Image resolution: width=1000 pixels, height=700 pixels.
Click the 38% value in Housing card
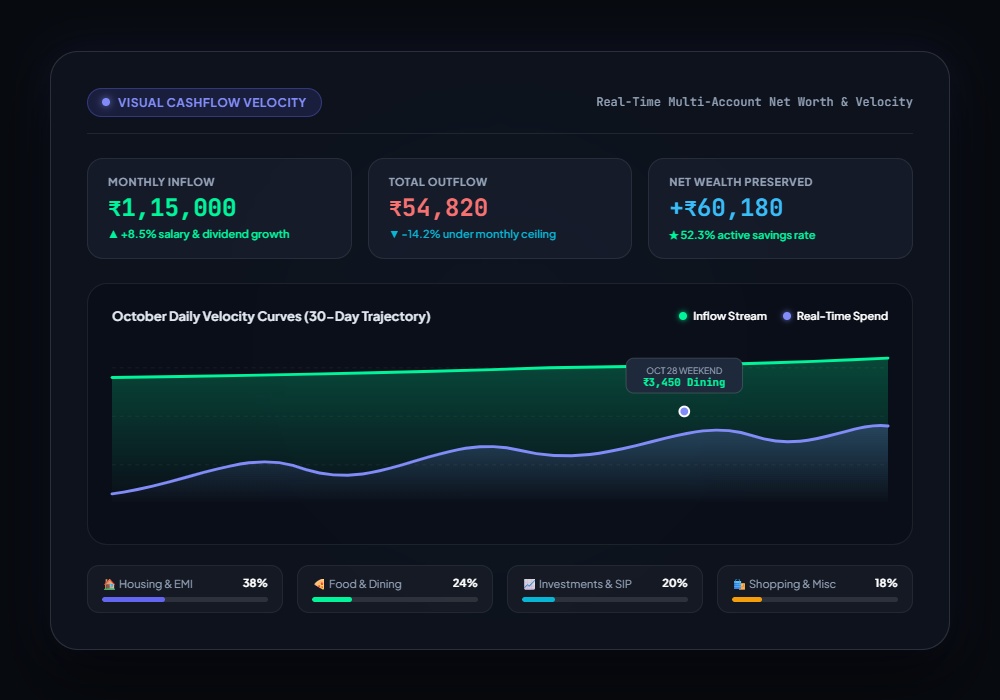pyautogui.click(x=255, y=583)
